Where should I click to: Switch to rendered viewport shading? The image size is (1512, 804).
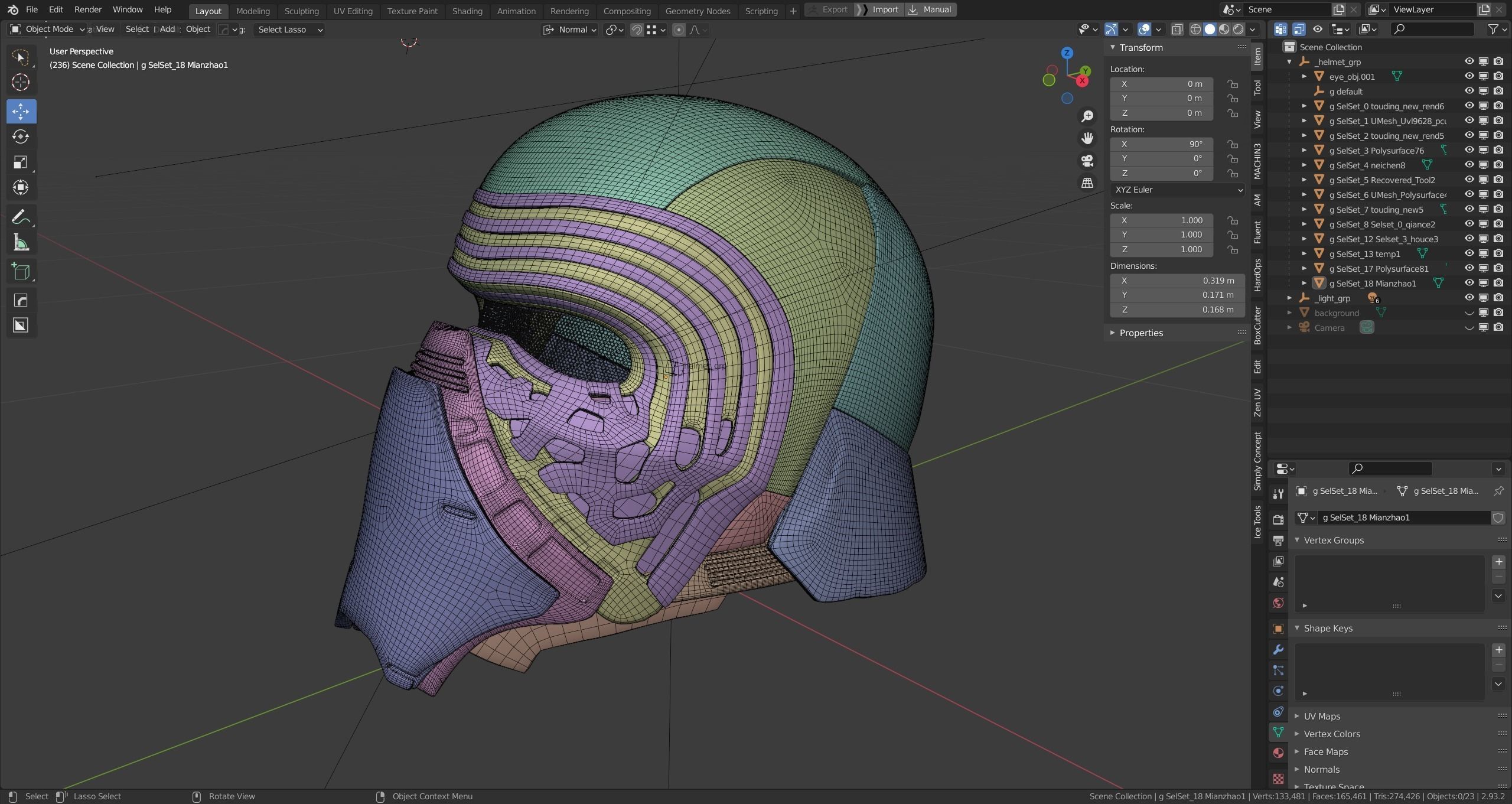(x=1238, y=30)
